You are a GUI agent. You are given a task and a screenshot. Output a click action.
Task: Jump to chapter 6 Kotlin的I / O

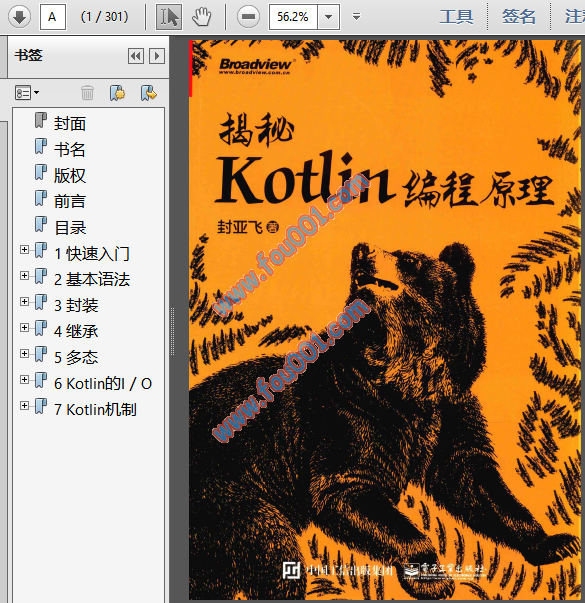[x=103, y=383]
